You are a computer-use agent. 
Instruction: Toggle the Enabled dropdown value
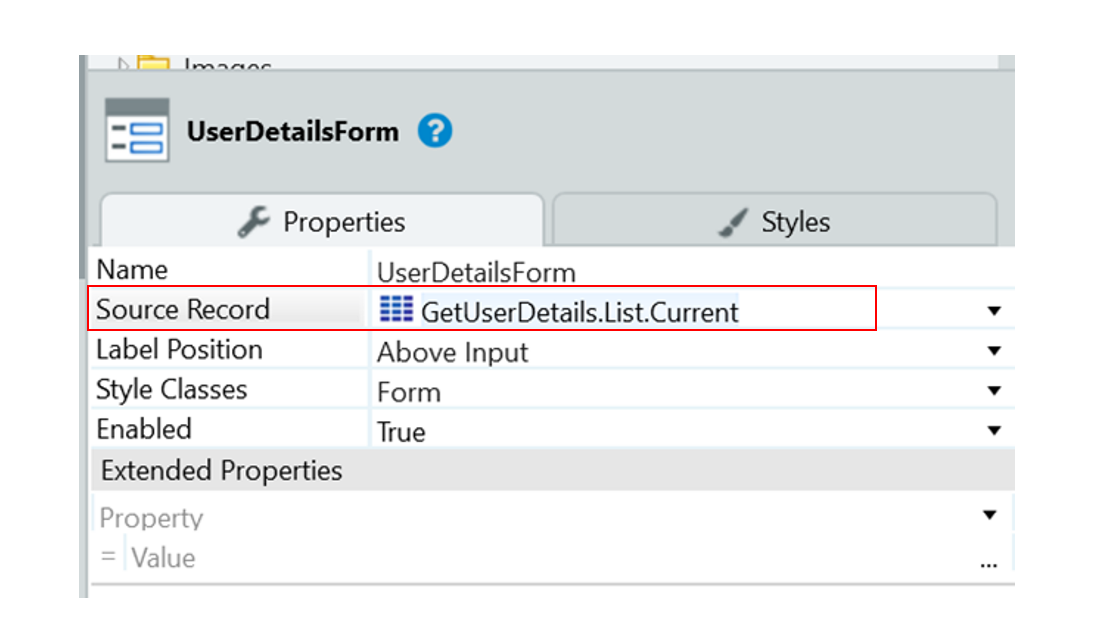[994, 430]
